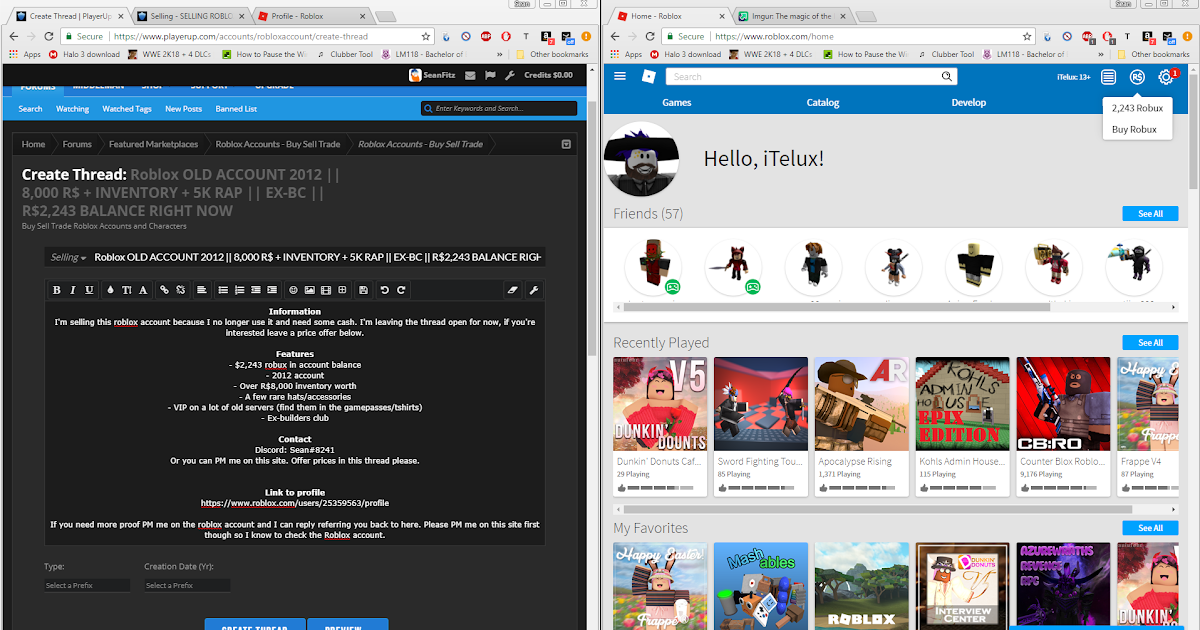Open the smilies picker in editor
The image size is (1200, 630).
point(293,290)
